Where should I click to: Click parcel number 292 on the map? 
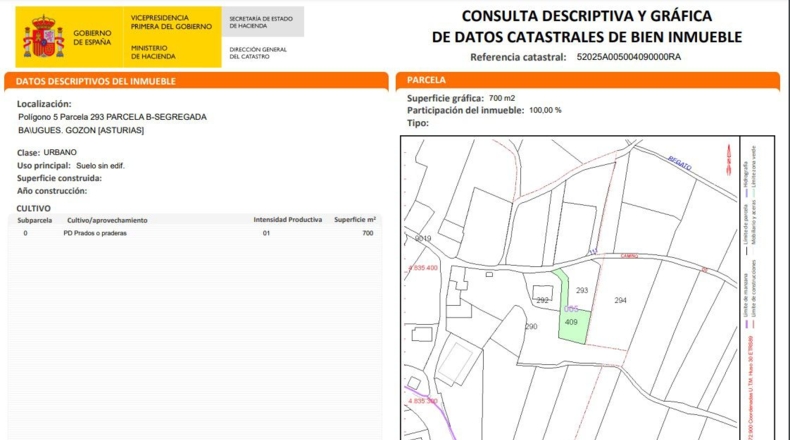tap(542, 300)
